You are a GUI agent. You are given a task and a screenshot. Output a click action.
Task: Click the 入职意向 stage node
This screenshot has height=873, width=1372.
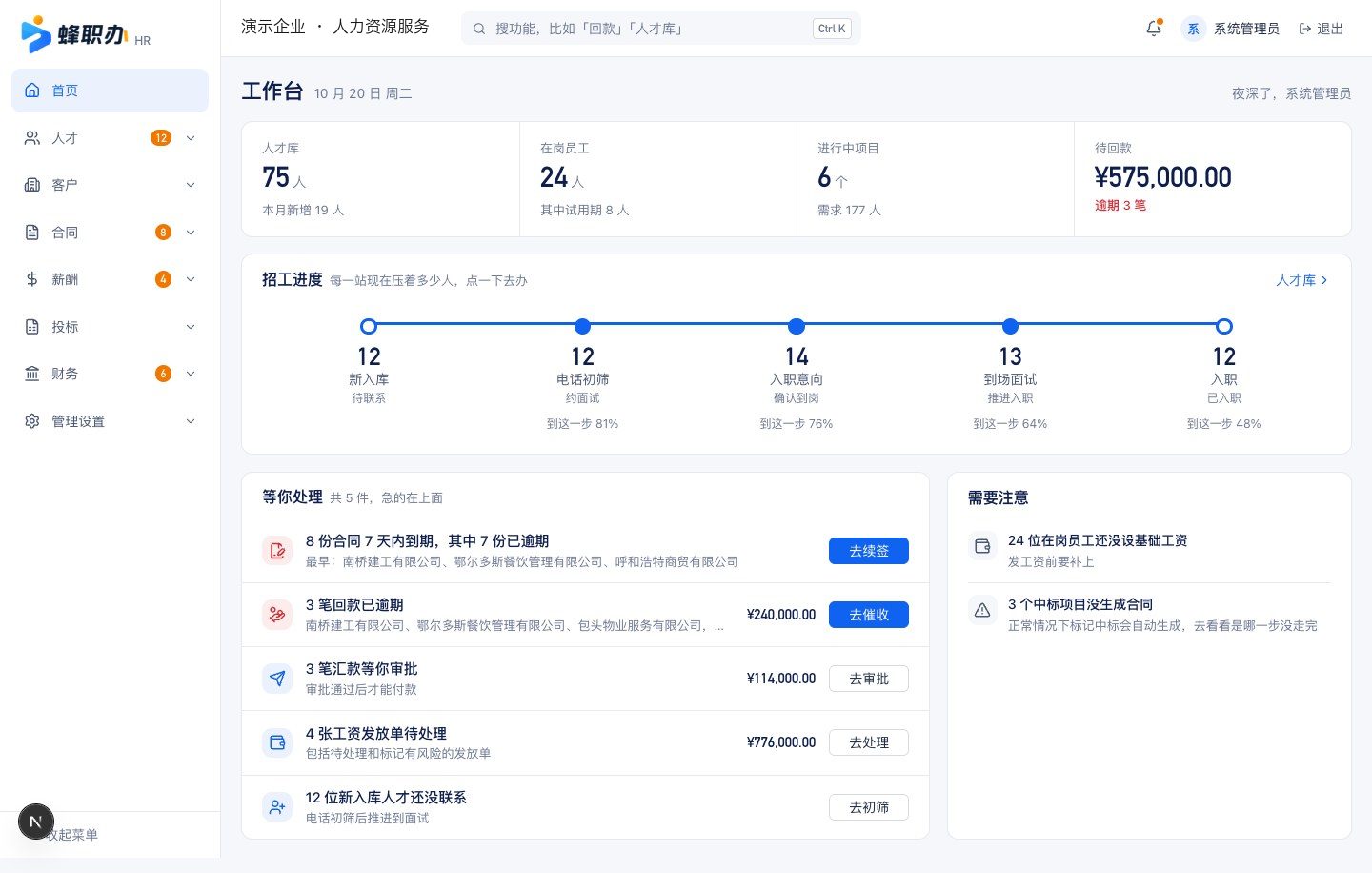[797, 326]
